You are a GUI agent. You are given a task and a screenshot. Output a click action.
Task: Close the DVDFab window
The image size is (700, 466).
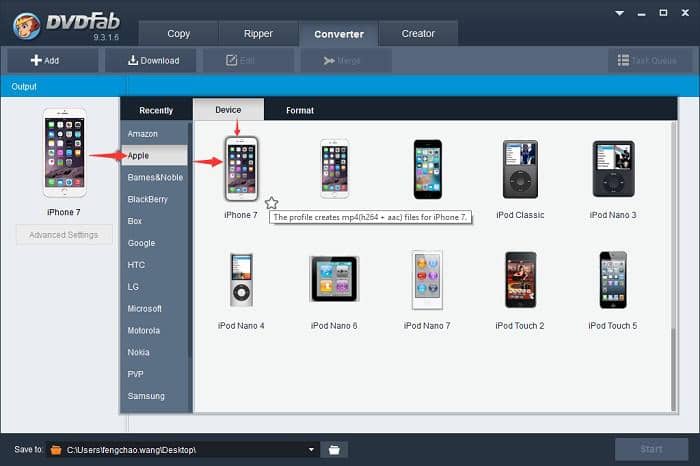point(685,13)
